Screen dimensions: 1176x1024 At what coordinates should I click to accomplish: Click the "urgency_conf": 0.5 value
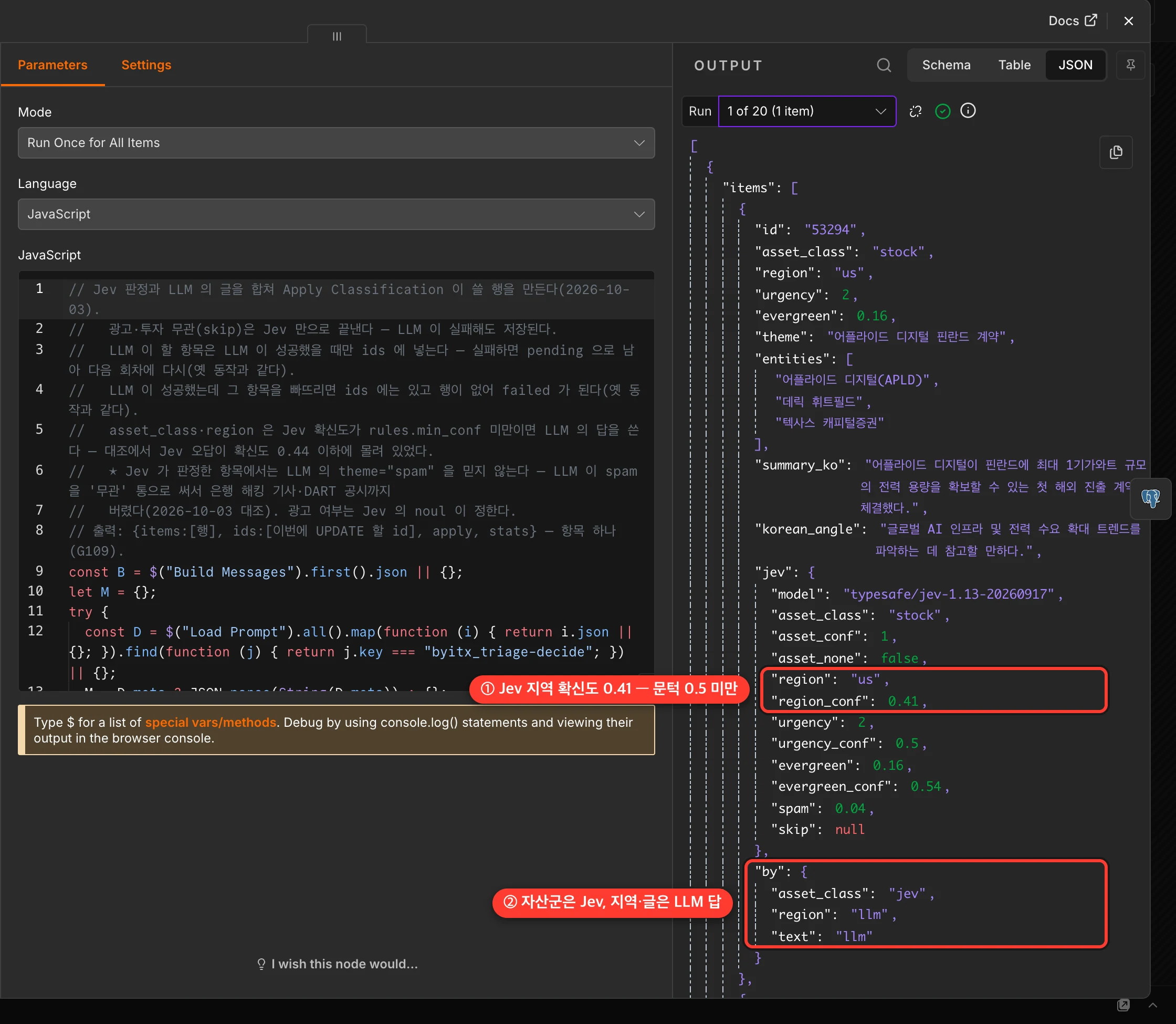coord(907,744)
